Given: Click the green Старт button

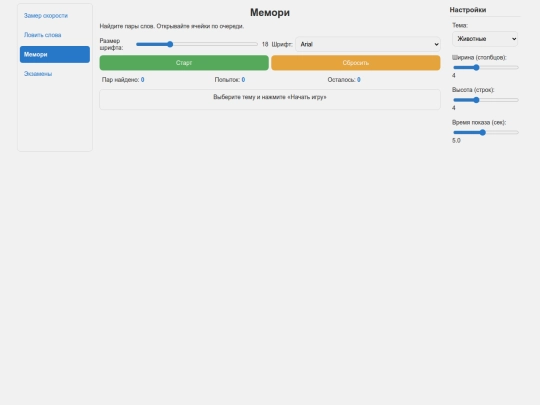Looking at the screenshot, I should (184, 63).
